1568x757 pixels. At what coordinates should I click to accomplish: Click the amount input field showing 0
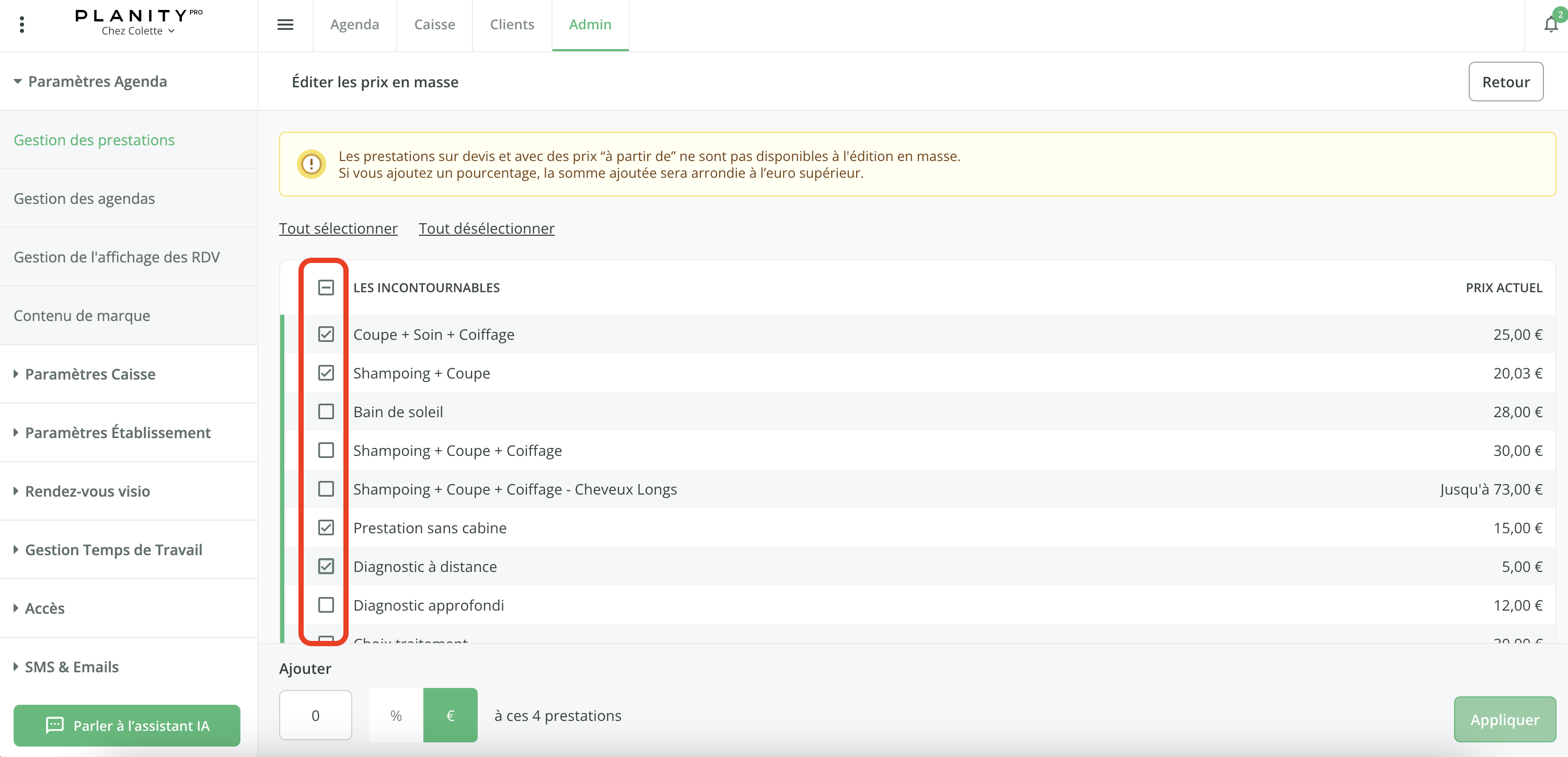tap(315, 715)
